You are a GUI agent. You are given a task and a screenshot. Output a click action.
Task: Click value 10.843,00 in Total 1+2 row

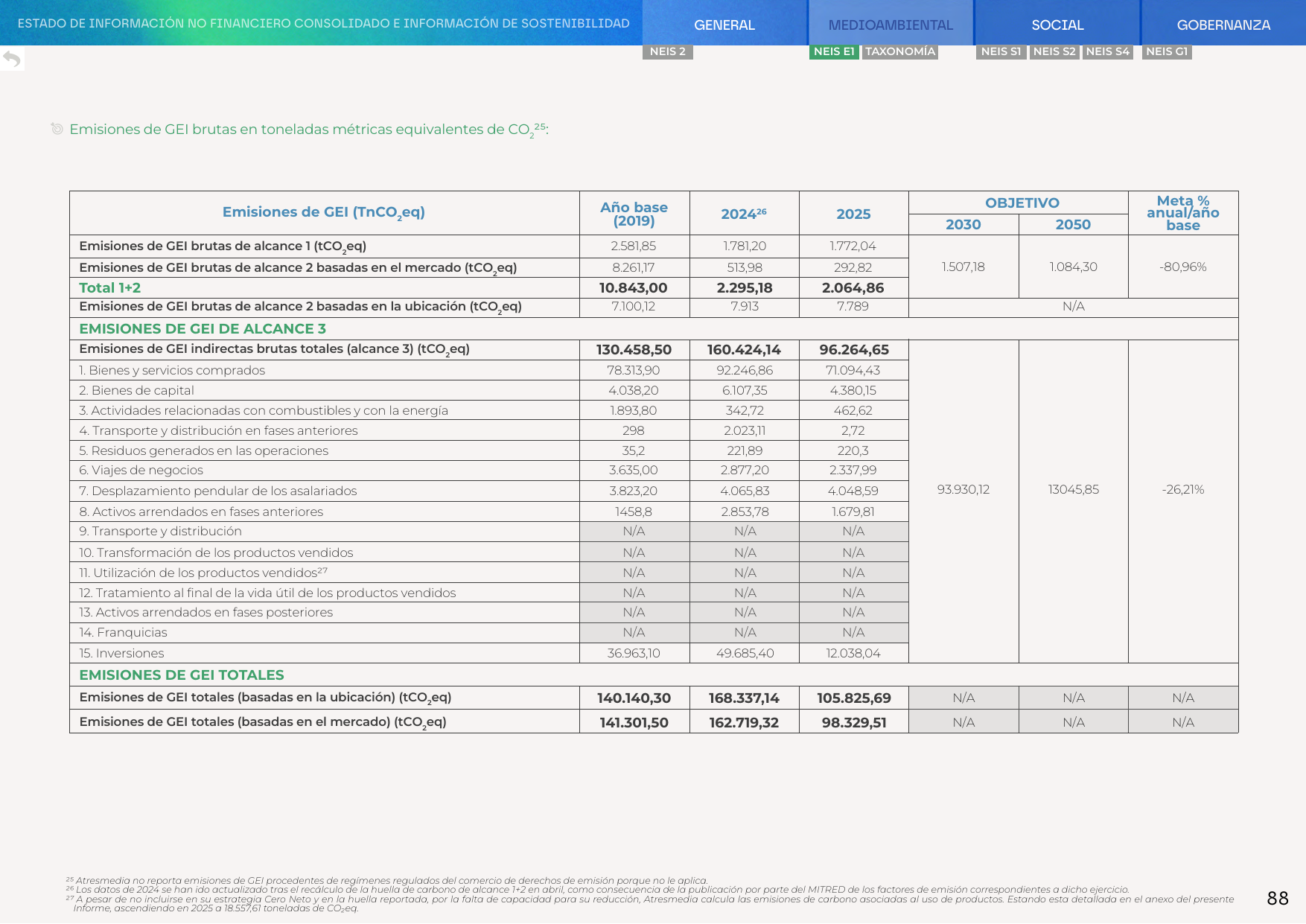click(634, 287)
